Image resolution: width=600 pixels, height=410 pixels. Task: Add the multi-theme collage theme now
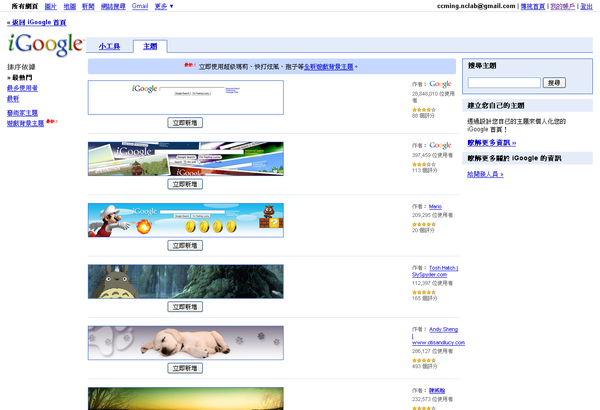click(185, 184)
